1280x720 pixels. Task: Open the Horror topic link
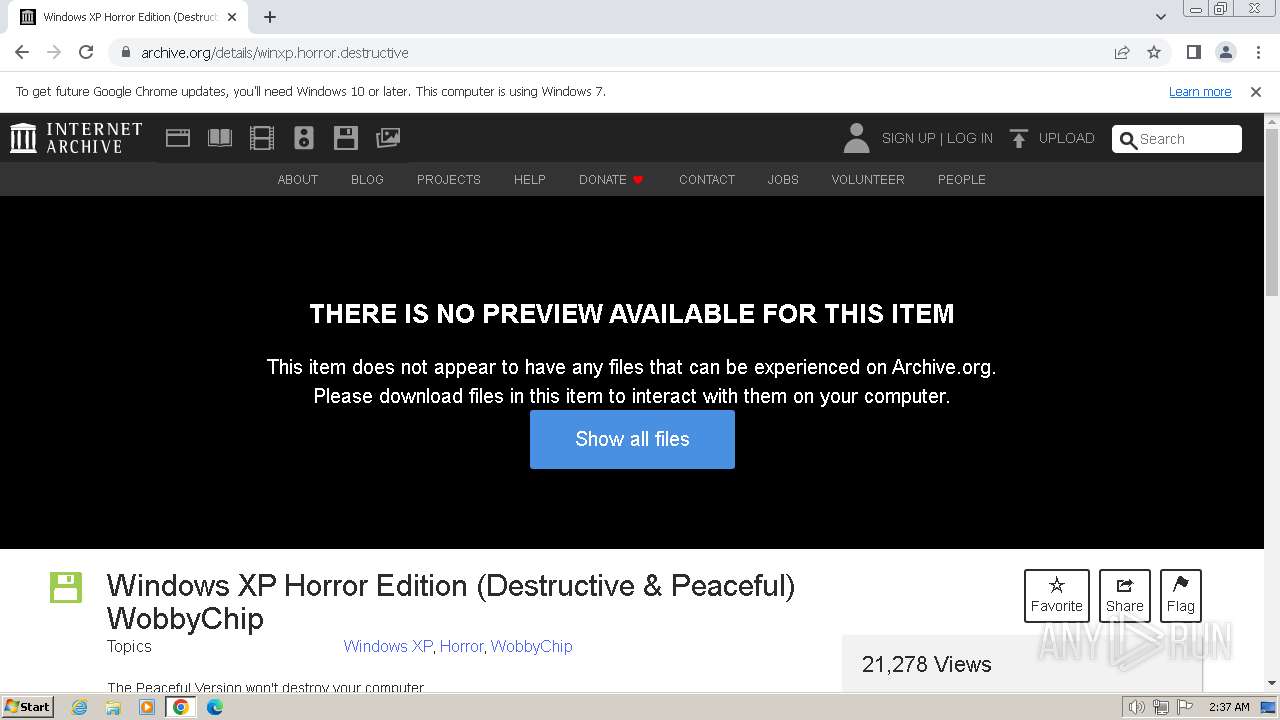[462, 646]
